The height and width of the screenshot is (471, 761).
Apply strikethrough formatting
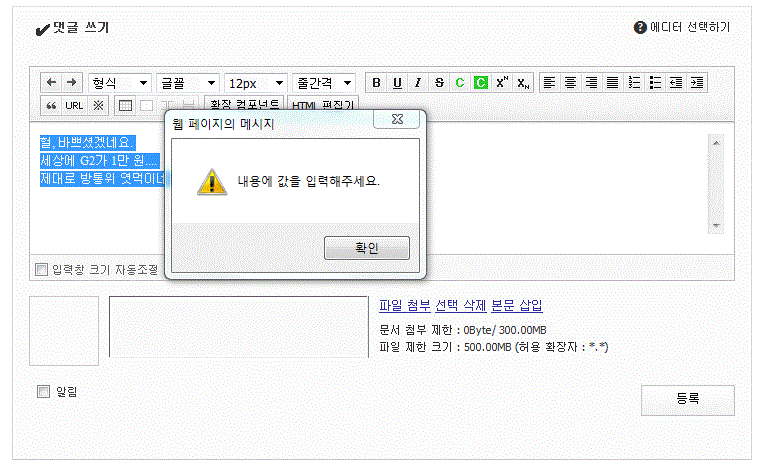[439, 83]
